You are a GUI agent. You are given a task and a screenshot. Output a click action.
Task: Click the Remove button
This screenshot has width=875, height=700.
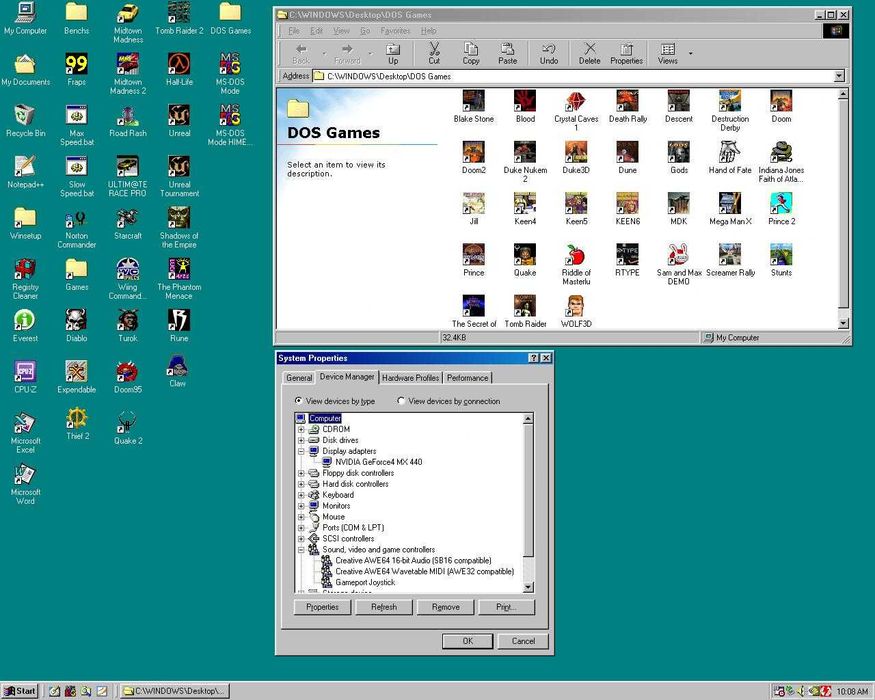coord(445,607)
